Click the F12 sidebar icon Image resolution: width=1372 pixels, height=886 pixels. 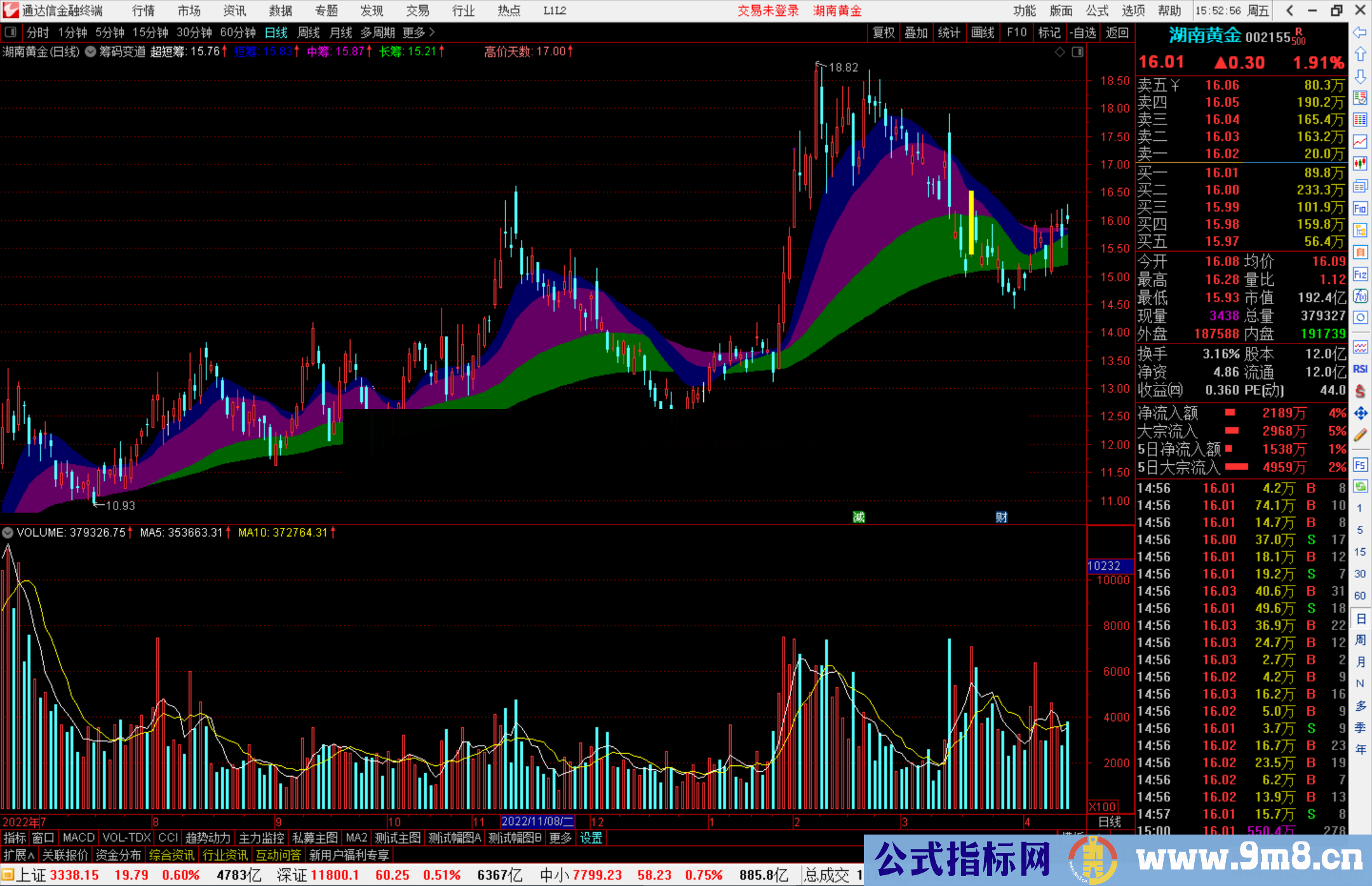pos(1360,274)
